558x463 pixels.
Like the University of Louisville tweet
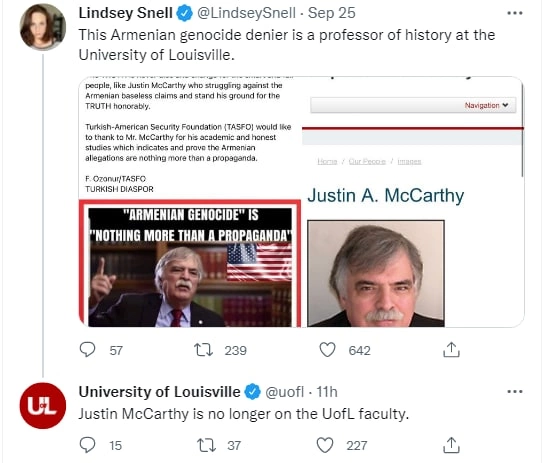tap(325, 445)
